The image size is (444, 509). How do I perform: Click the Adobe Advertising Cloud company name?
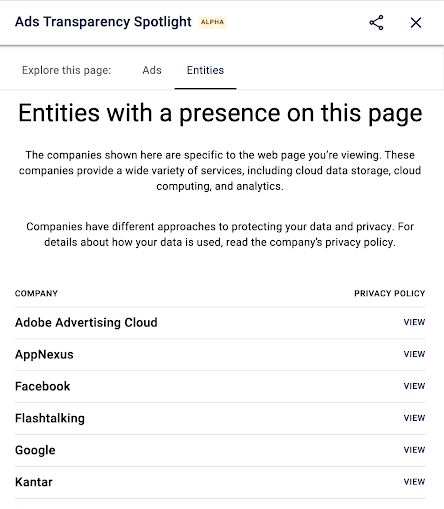tap(86, 322)
